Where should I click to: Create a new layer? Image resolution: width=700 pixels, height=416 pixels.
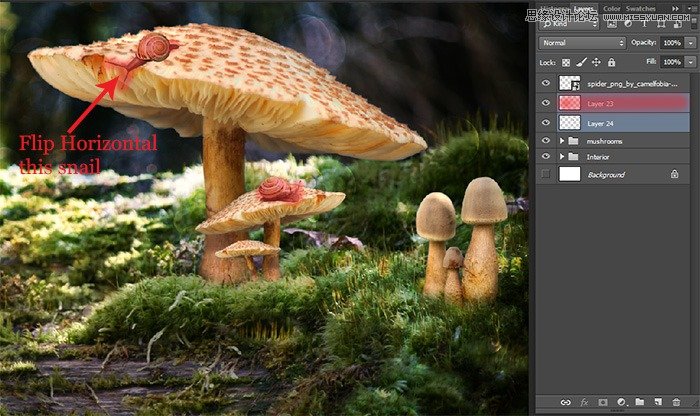click(x=658, y=402)
